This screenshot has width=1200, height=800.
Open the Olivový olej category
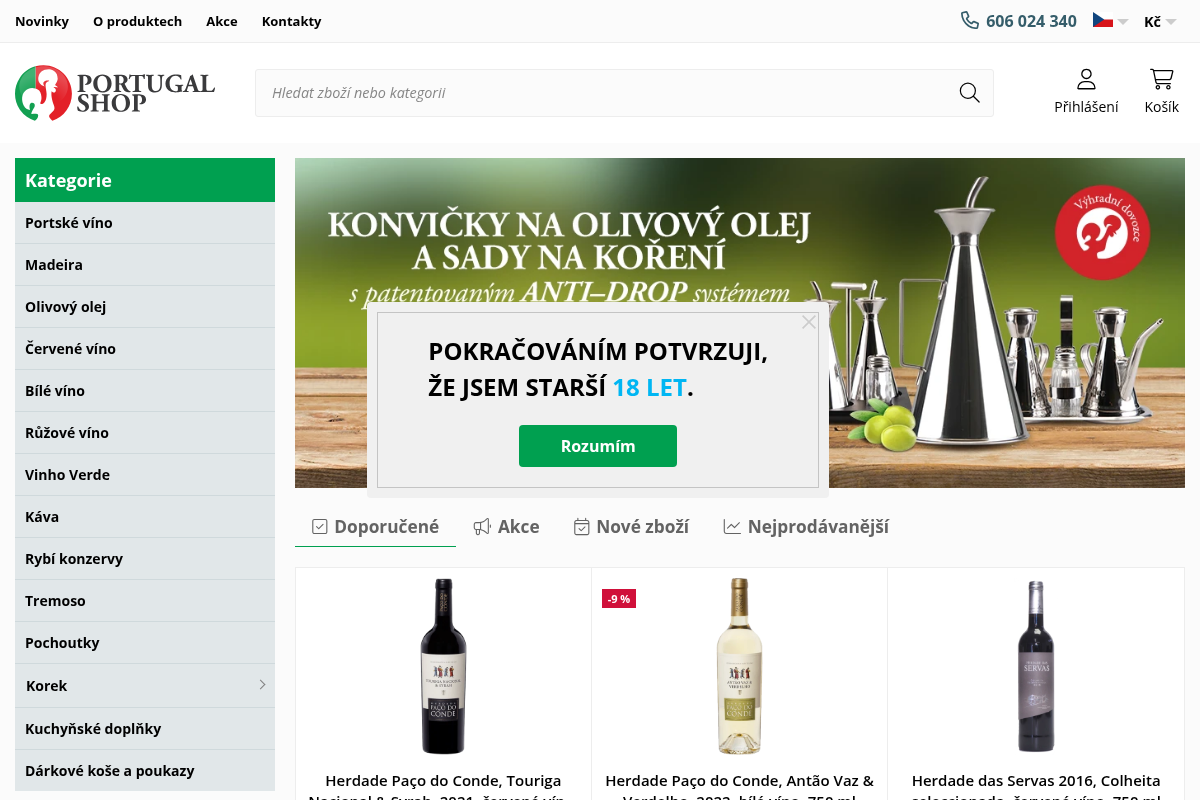tap(145, 307)
